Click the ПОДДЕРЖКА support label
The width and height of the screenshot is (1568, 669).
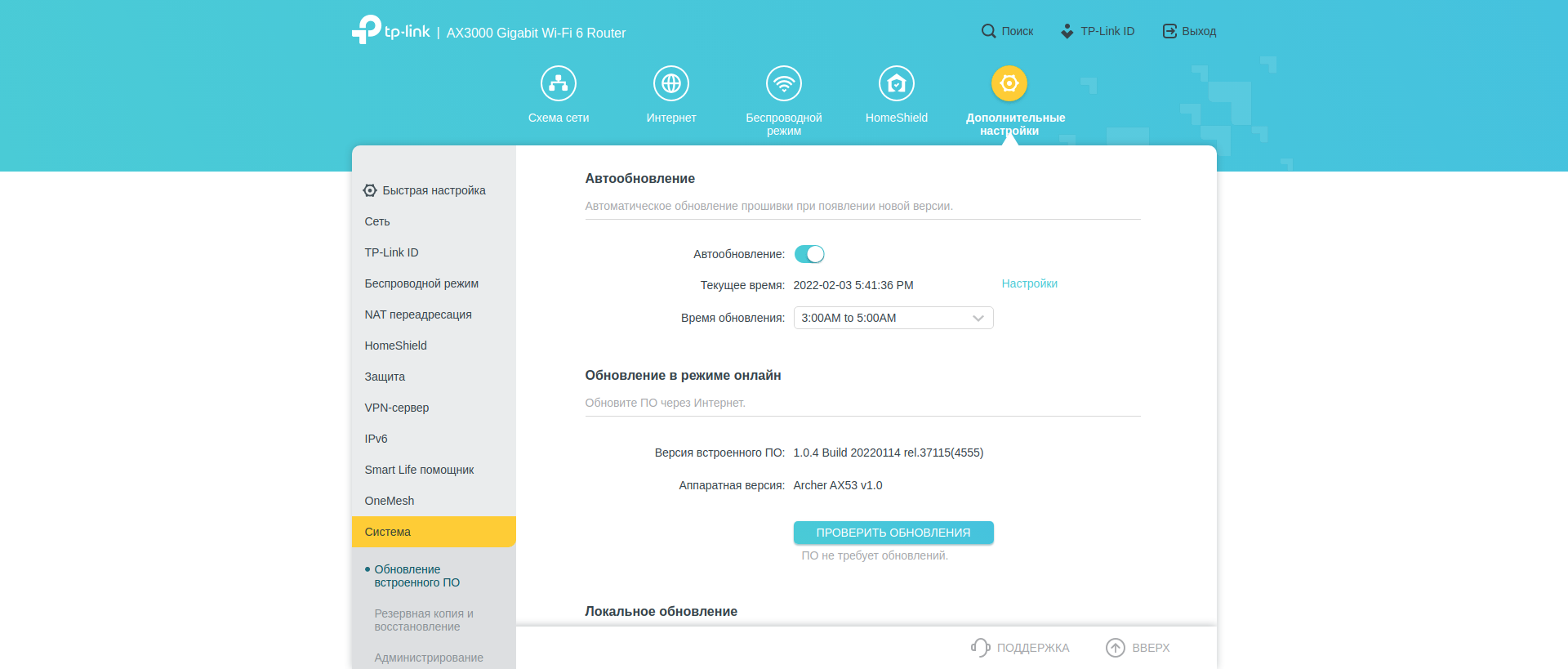[1033, 648]
